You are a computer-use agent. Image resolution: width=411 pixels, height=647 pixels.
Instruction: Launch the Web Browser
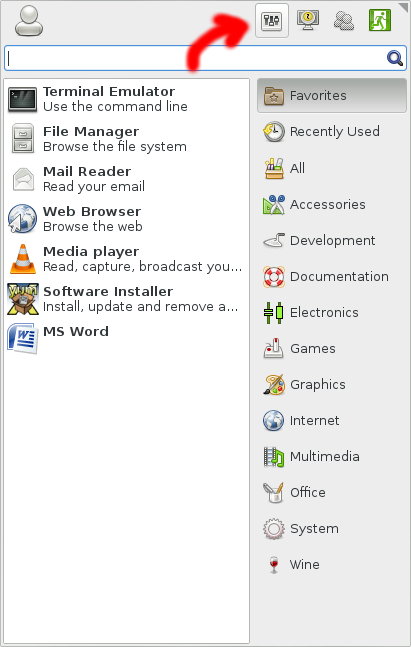[126, 219]
